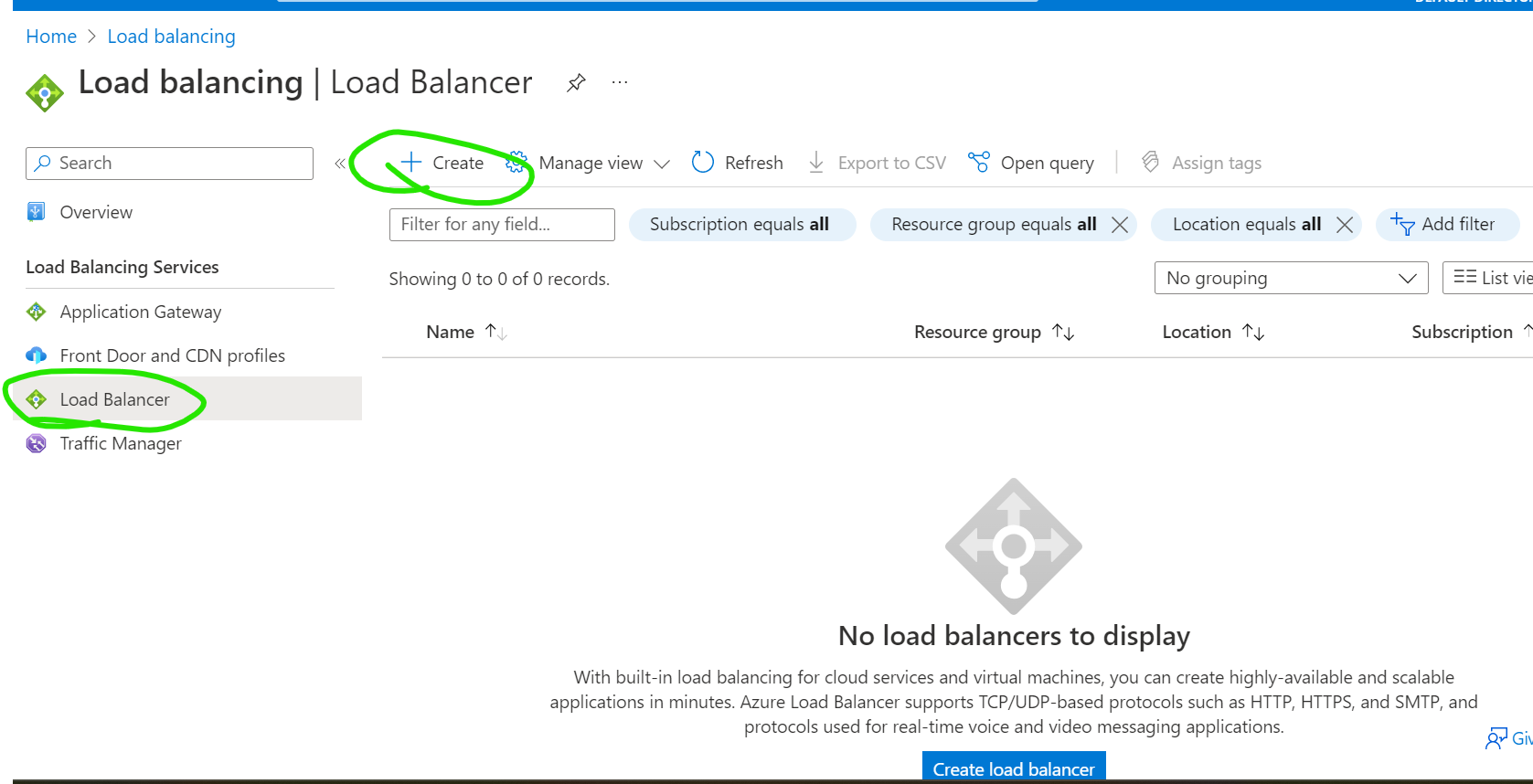Go to Home breadcrumb link
This screenshot has width=1533, height=784.
51,37
